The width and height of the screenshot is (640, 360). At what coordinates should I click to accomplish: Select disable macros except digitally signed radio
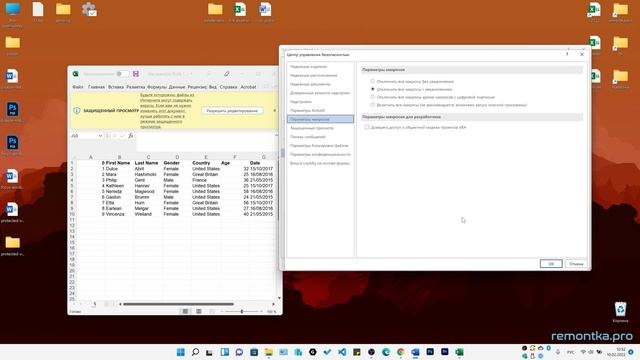[373, 97]
